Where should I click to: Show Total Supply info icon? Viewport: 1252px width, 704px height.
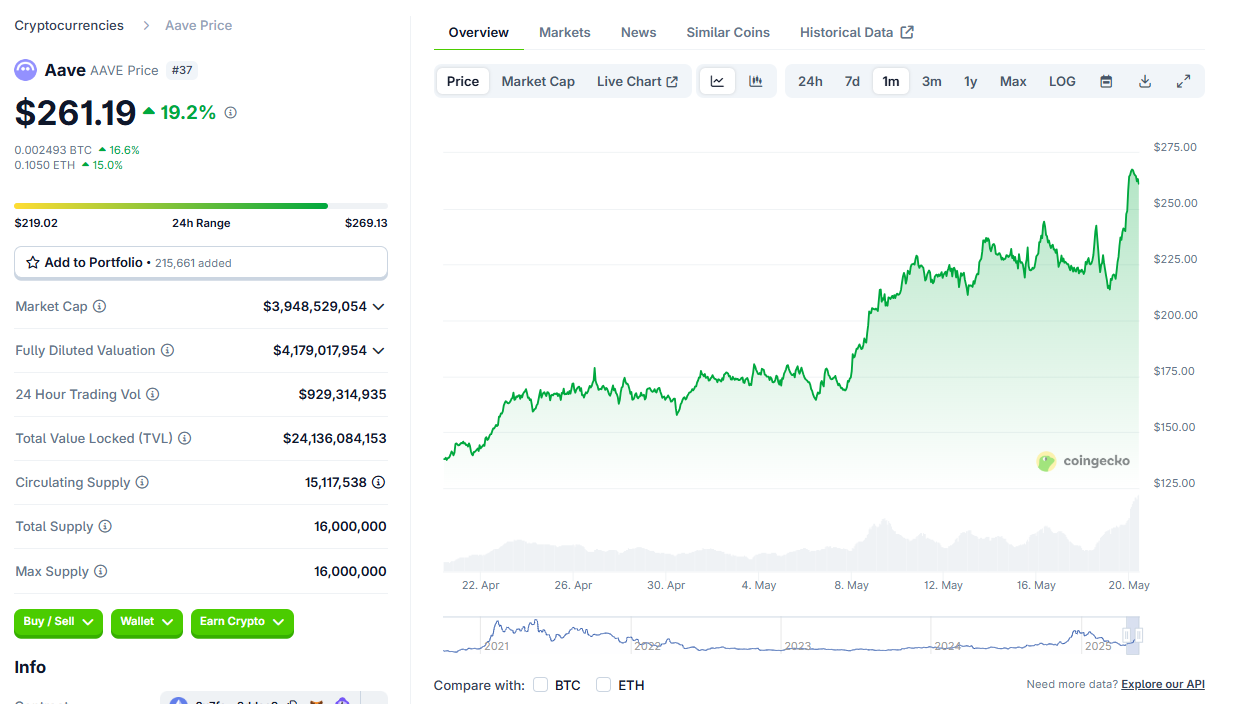click(105, 527)
